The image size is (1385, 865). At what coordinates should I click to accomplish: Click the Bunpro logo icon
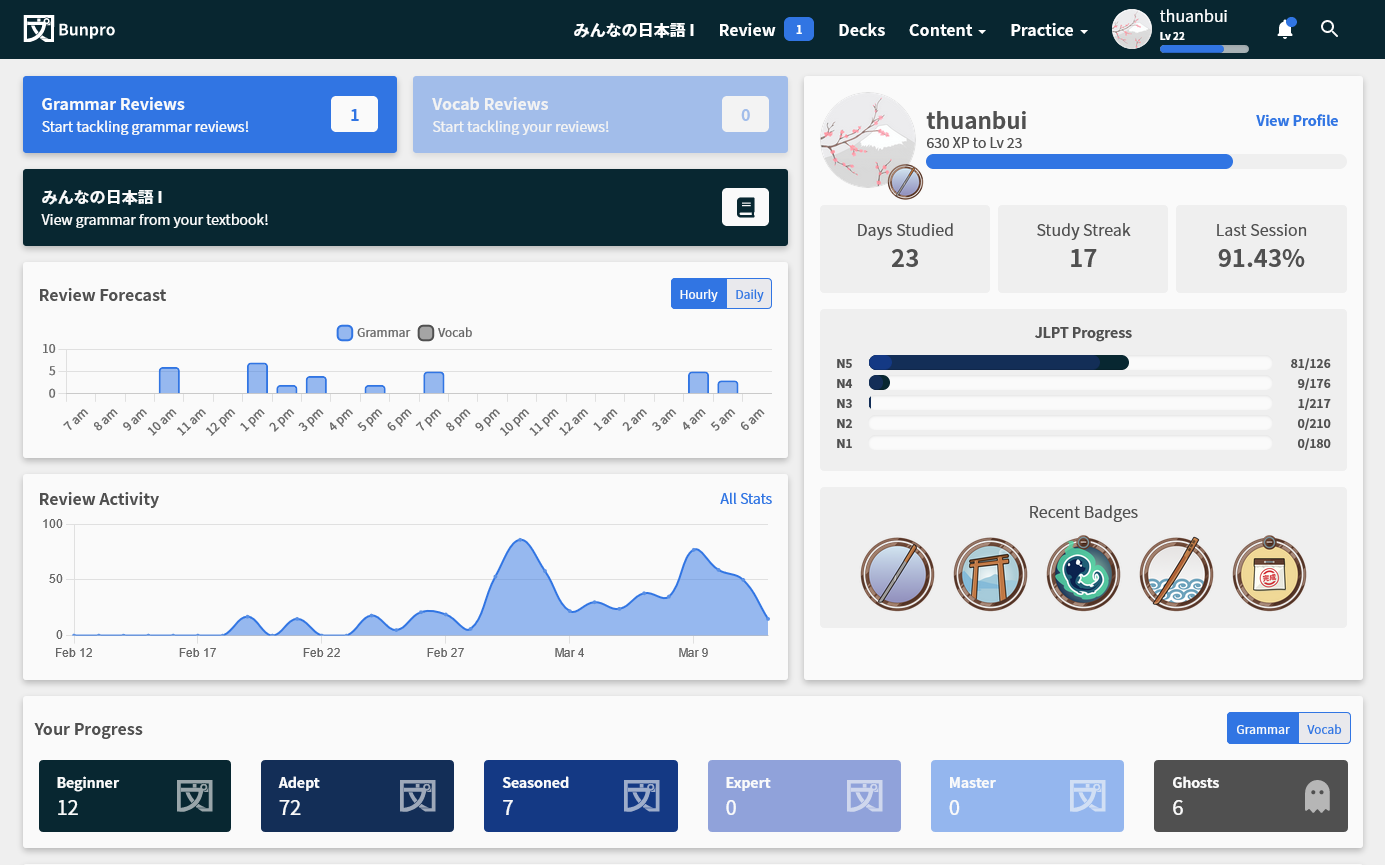(x=38, y=29)
